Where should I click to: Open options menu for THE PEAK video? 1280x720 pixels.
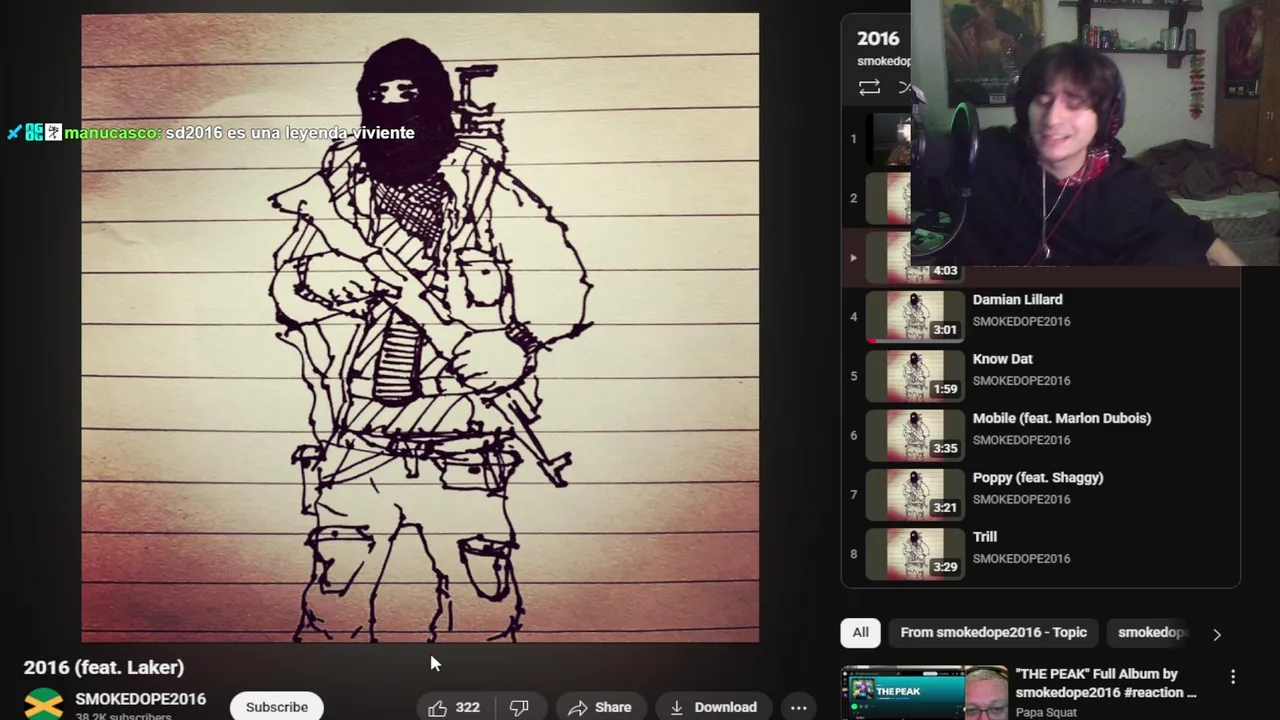tap(1232, 677)
